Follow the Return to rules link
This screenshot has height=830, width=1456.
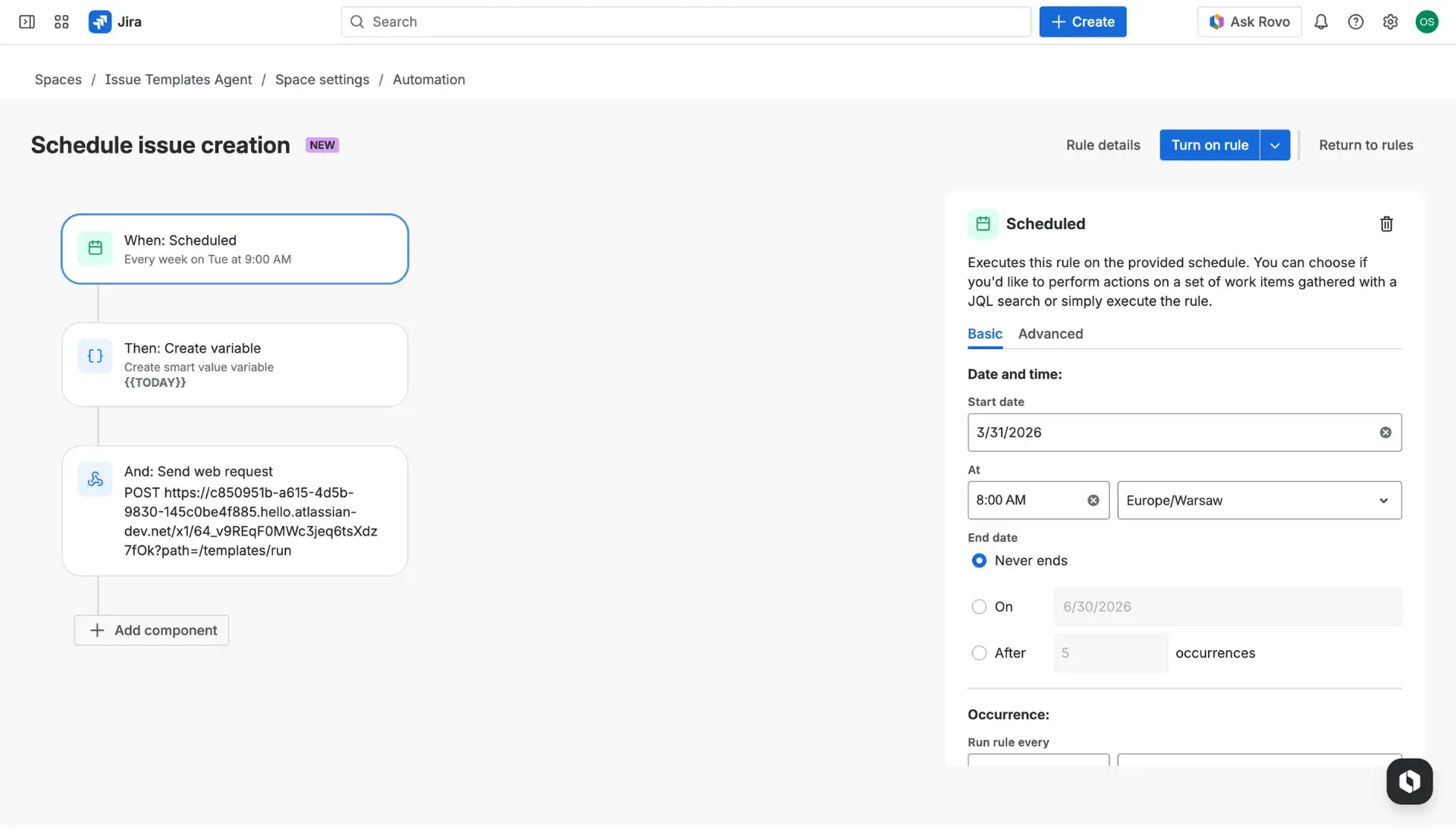1365,144
